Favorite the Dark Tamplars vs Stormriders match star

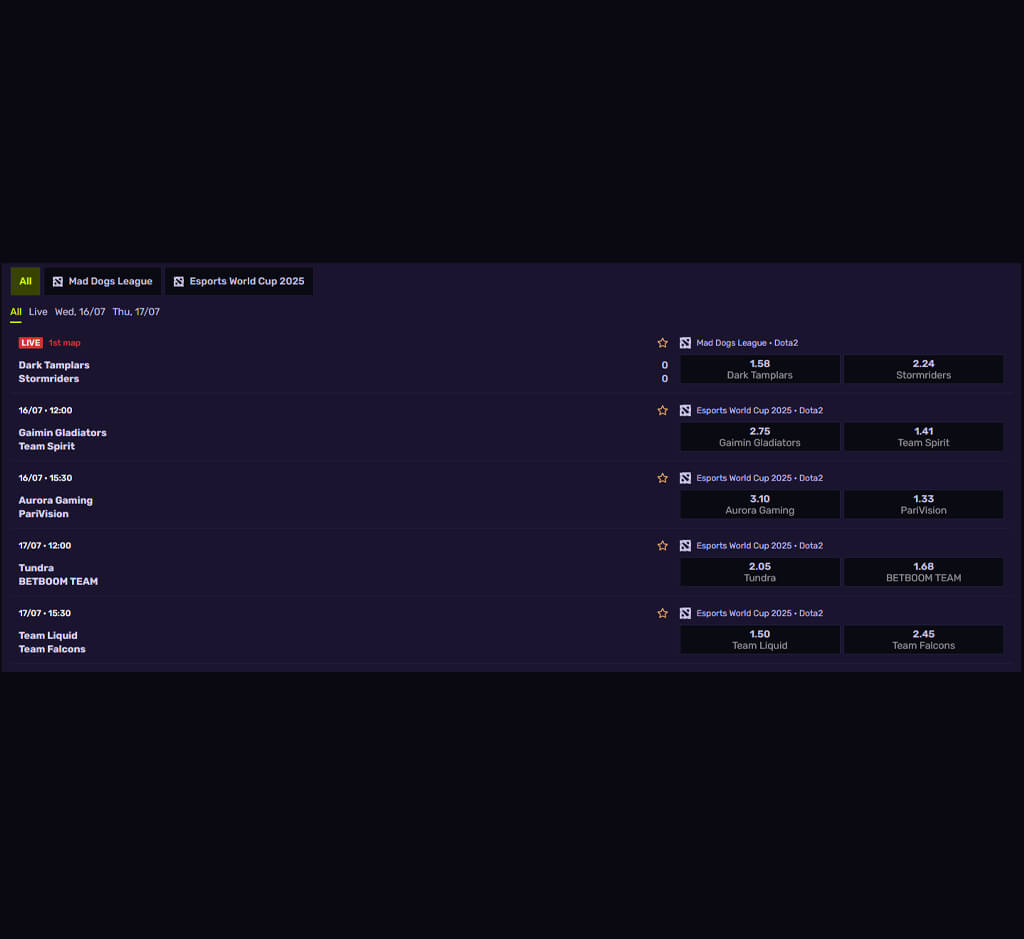click(x=662, y=343)
